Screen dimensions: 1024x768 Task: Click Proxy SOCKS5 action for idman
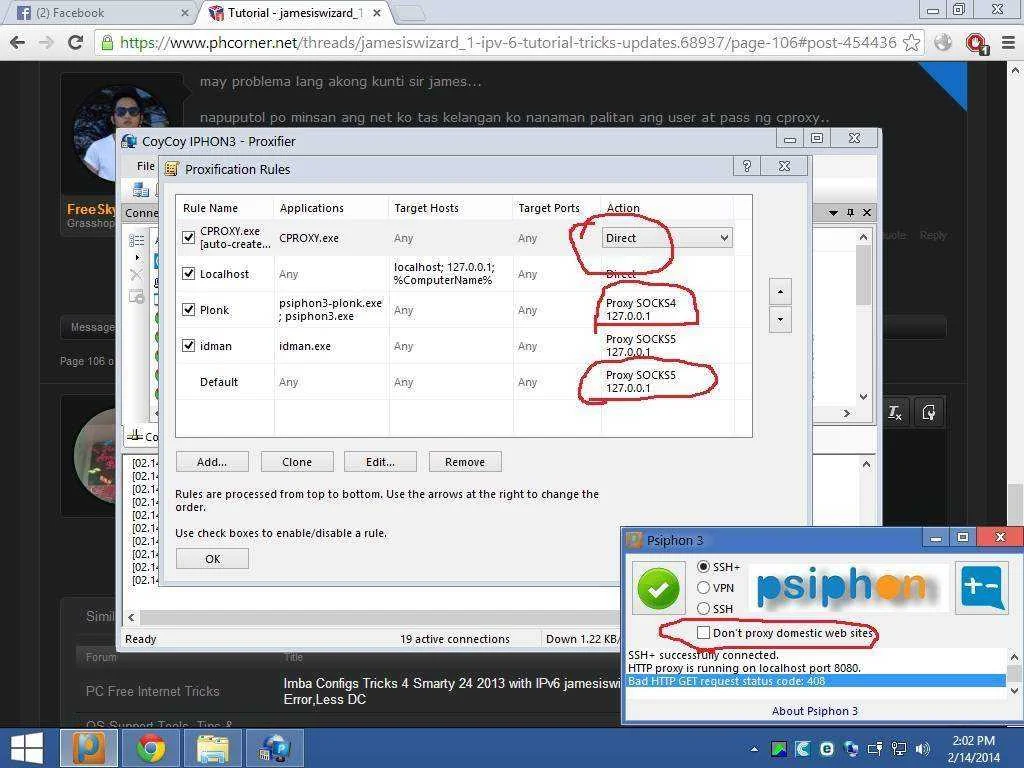point(641,345)
